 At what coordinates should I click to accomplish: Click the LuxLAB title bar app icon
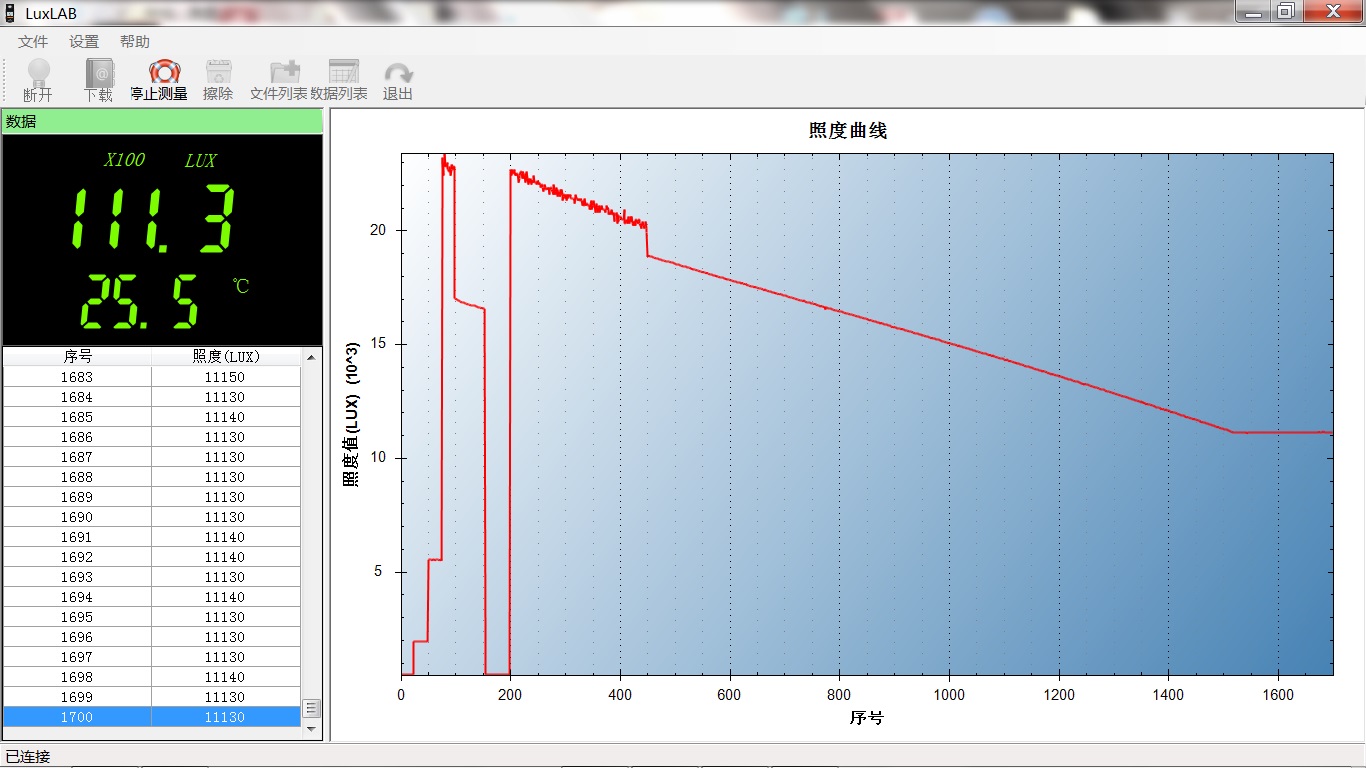pyautogui.click(x=9, y=13)
